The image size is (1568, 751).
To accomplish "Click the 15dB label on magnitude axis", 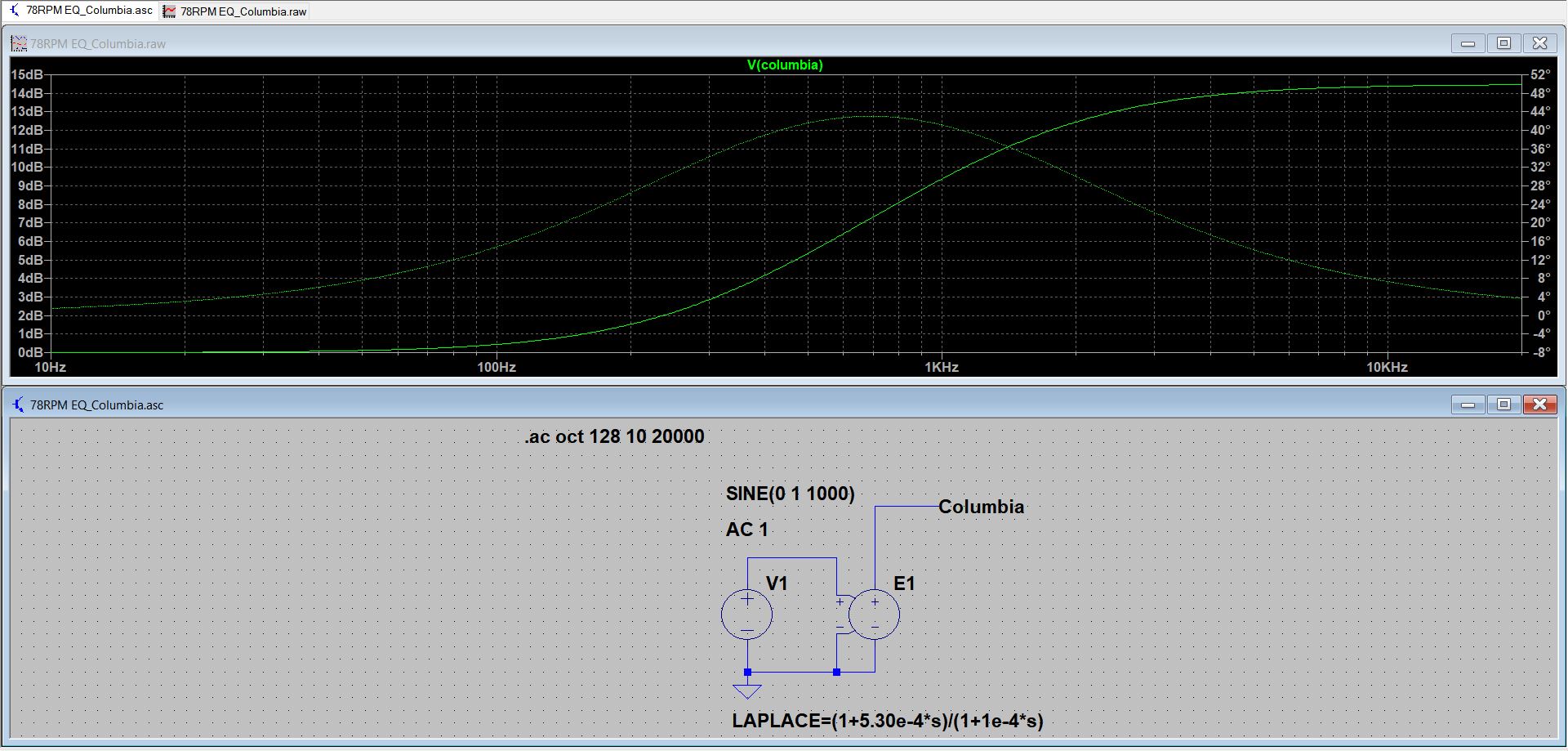I will point(27,74).
